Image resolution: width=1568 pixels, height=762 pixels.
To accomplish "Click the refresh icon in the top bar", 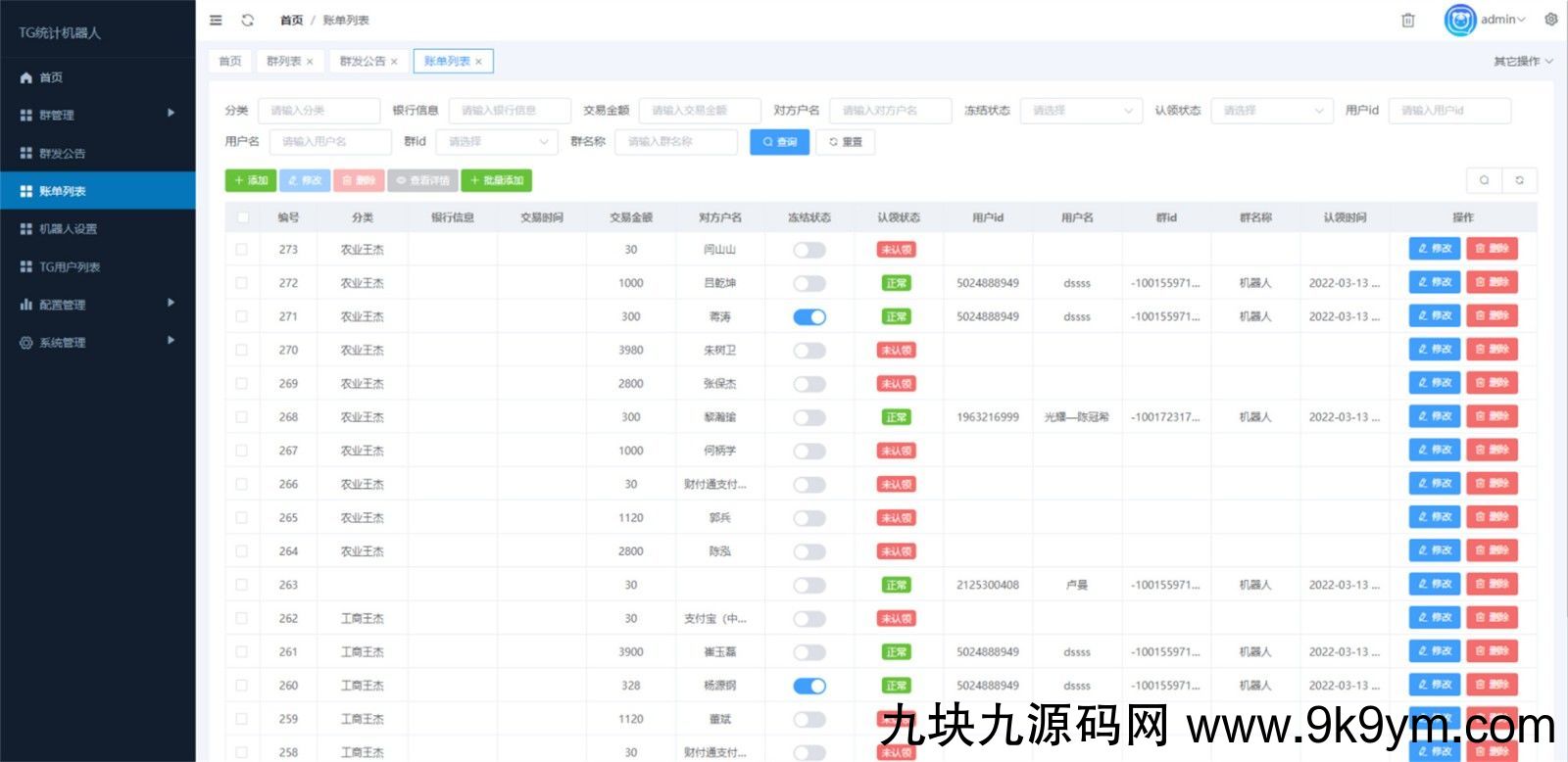I will (248, 20).
